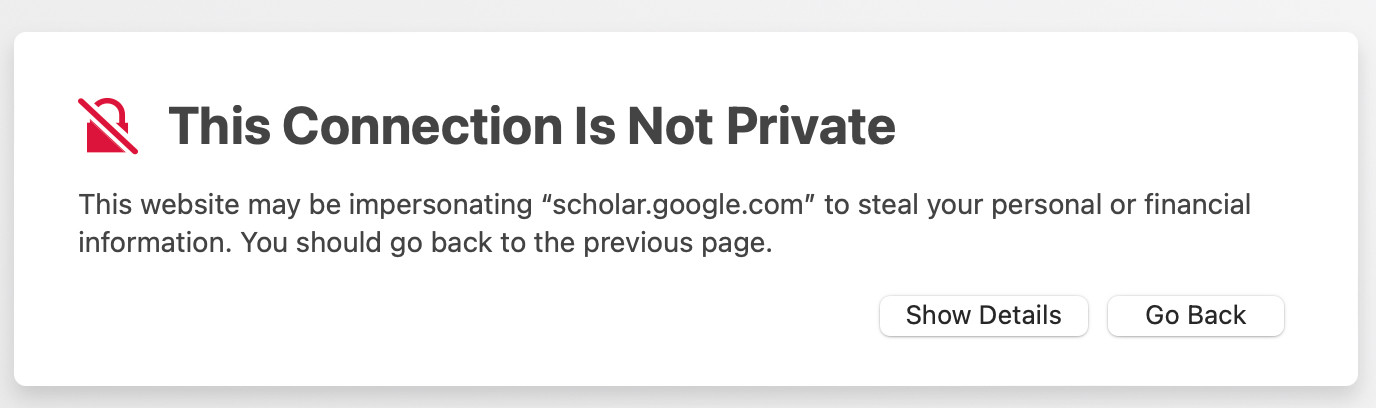1376x408 pixels.
Task: Click the phrase "This website may be"
Action: pyautogui.click(x=219, y=206)
